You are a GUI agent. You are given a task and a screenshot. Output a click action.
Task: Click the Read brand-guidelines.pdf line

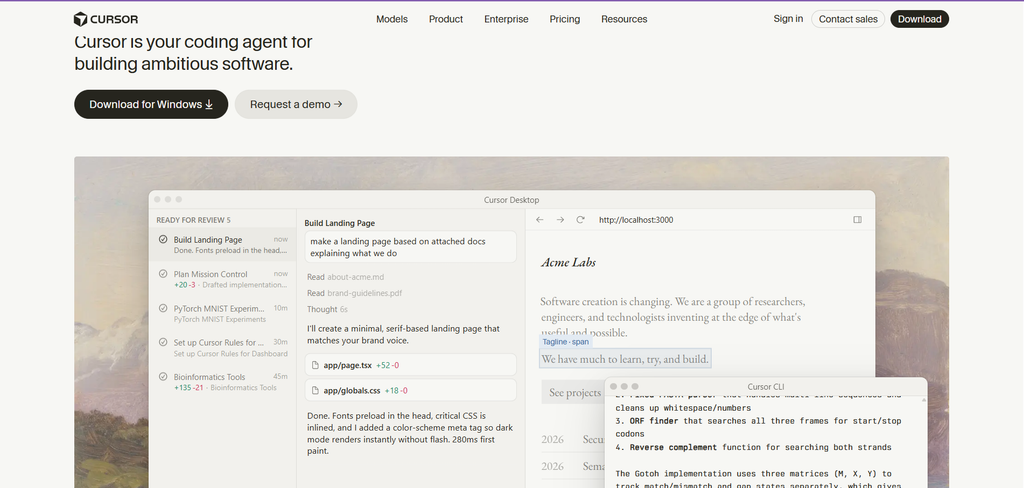point(355,293)
